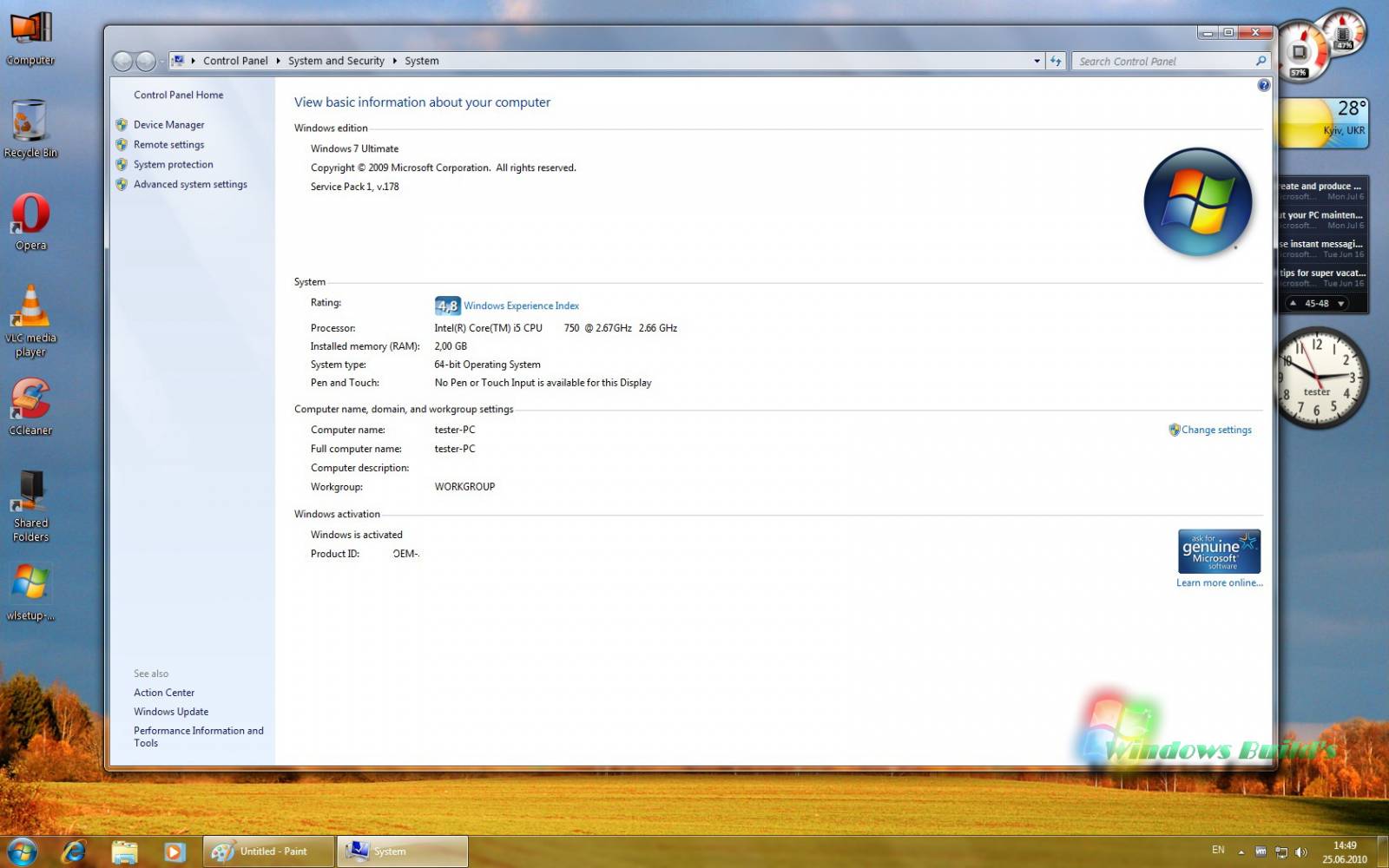Click Learn more online link
This screenshot has height=868, width=1389.
(x=1219, y=583)
